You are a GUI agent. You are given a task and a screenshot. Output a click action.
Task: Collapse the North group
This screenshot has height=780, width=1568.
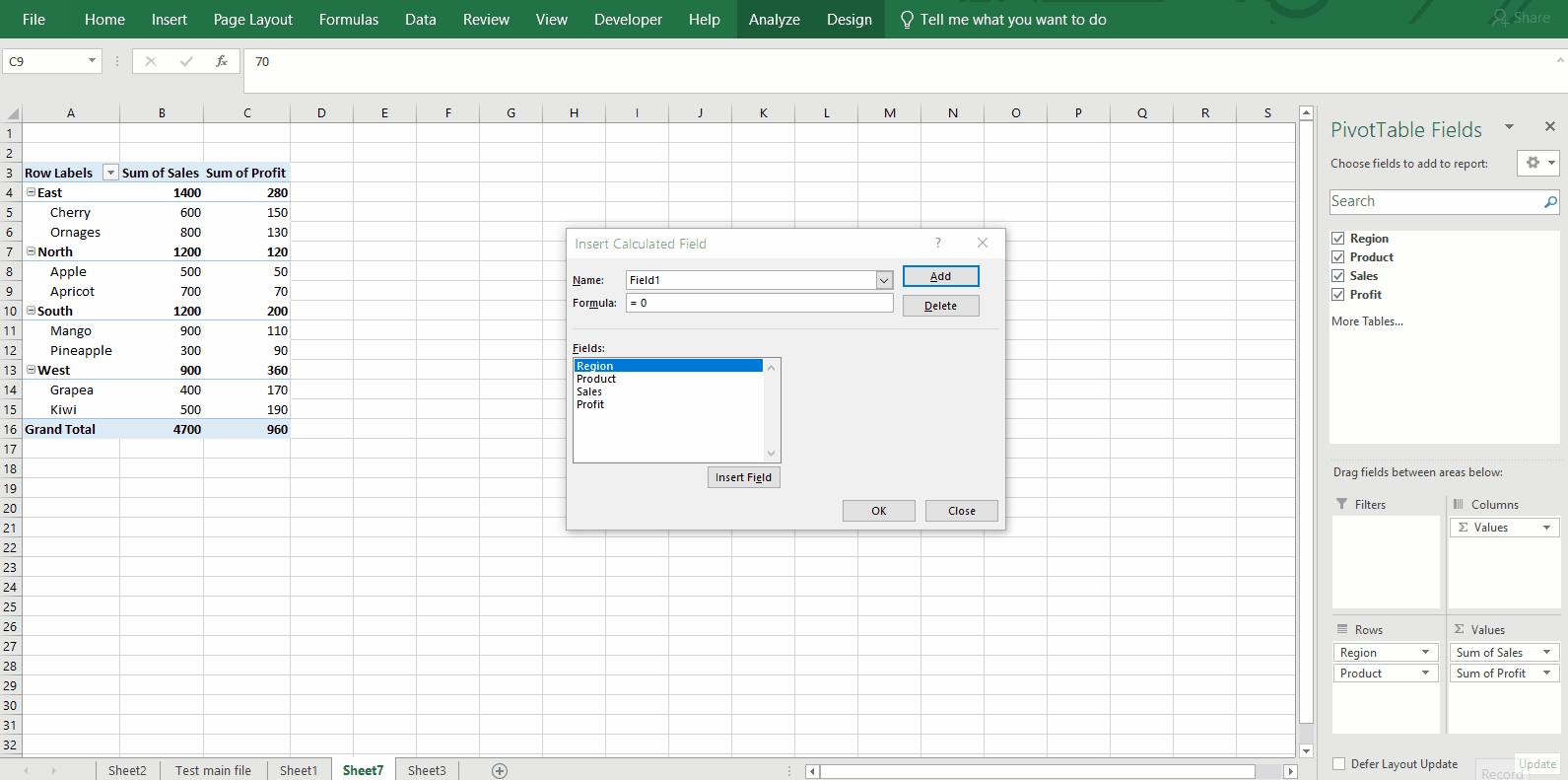tap(31, 251)
